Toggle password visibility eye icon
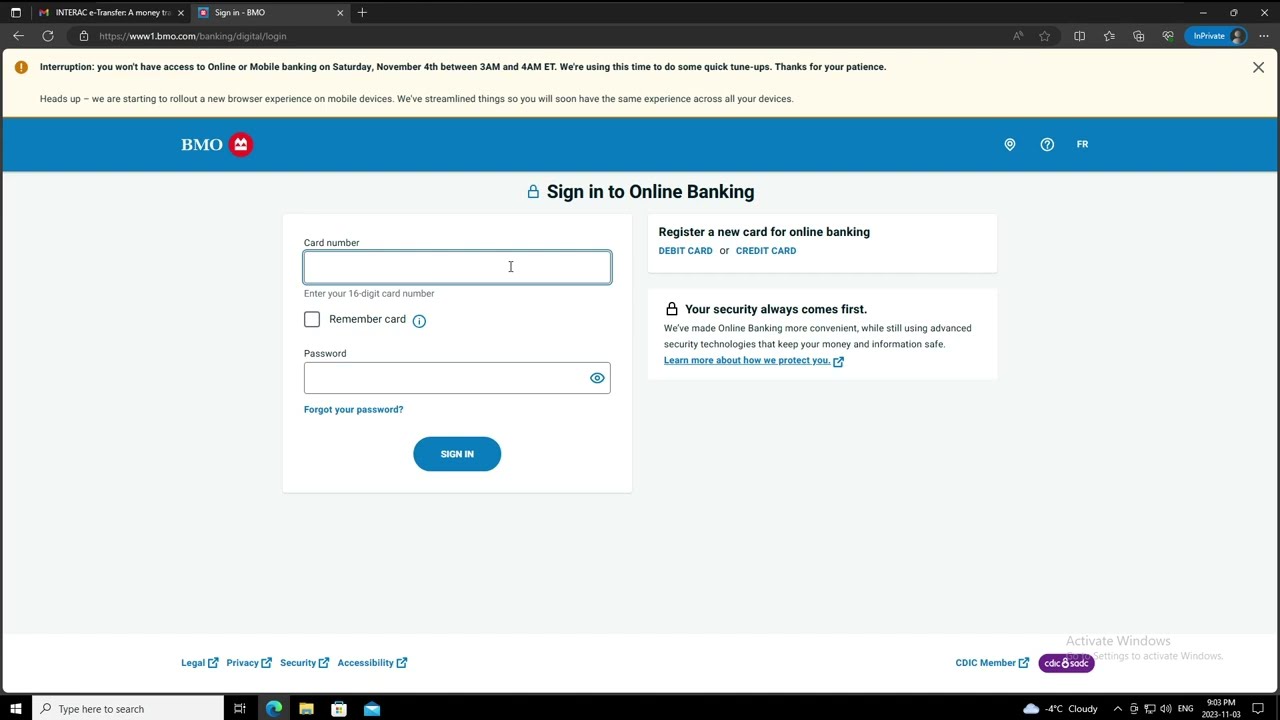 [x=597, y=378]
